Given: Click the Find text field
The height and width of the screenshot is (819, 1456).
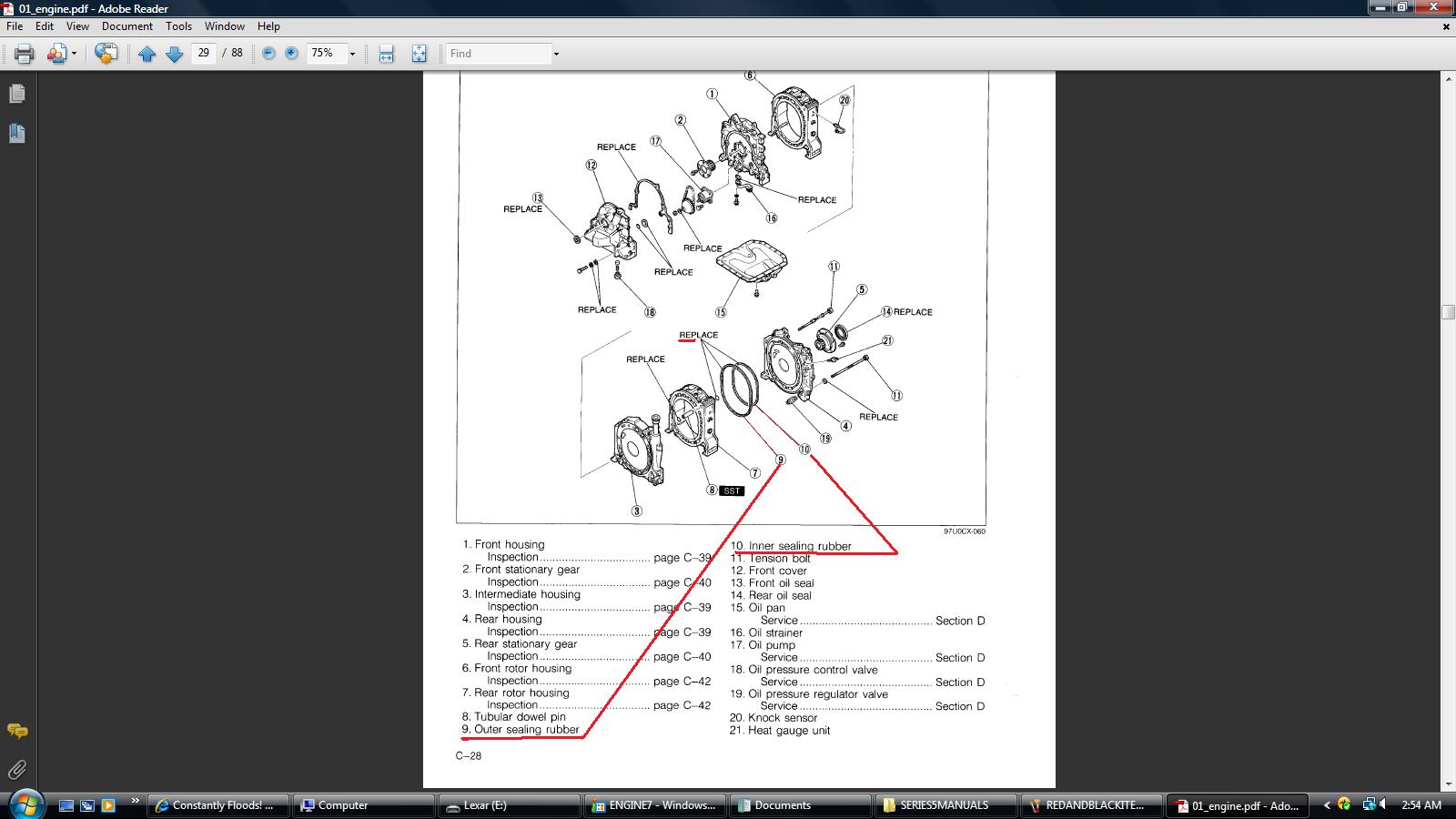Looking at the screenshot, I should [x=499, y=54].
